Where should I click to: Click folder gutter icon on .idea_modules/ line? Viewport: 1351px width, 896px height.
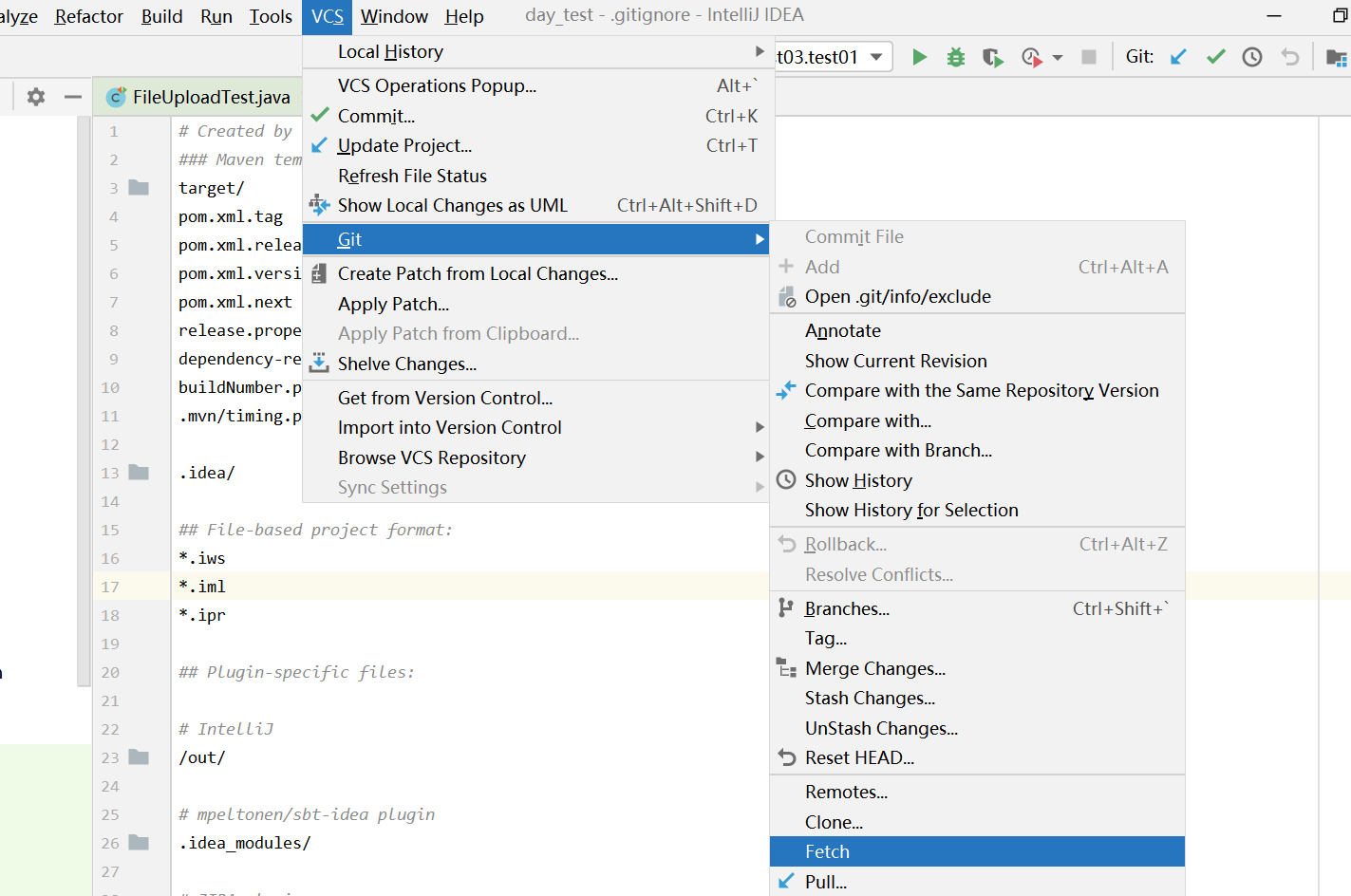139,843
